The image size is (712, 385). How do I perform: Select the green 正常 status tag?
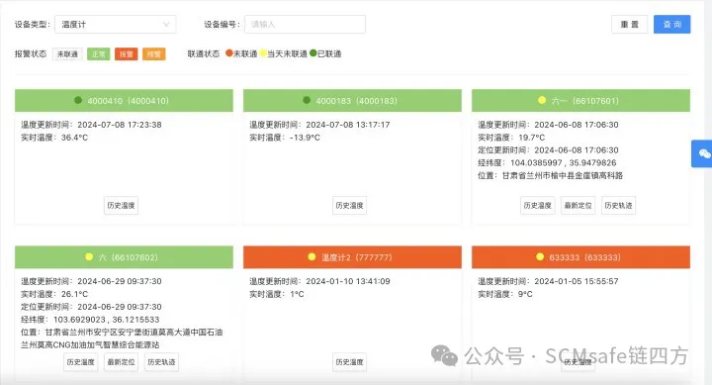click(x=99, y=54)
